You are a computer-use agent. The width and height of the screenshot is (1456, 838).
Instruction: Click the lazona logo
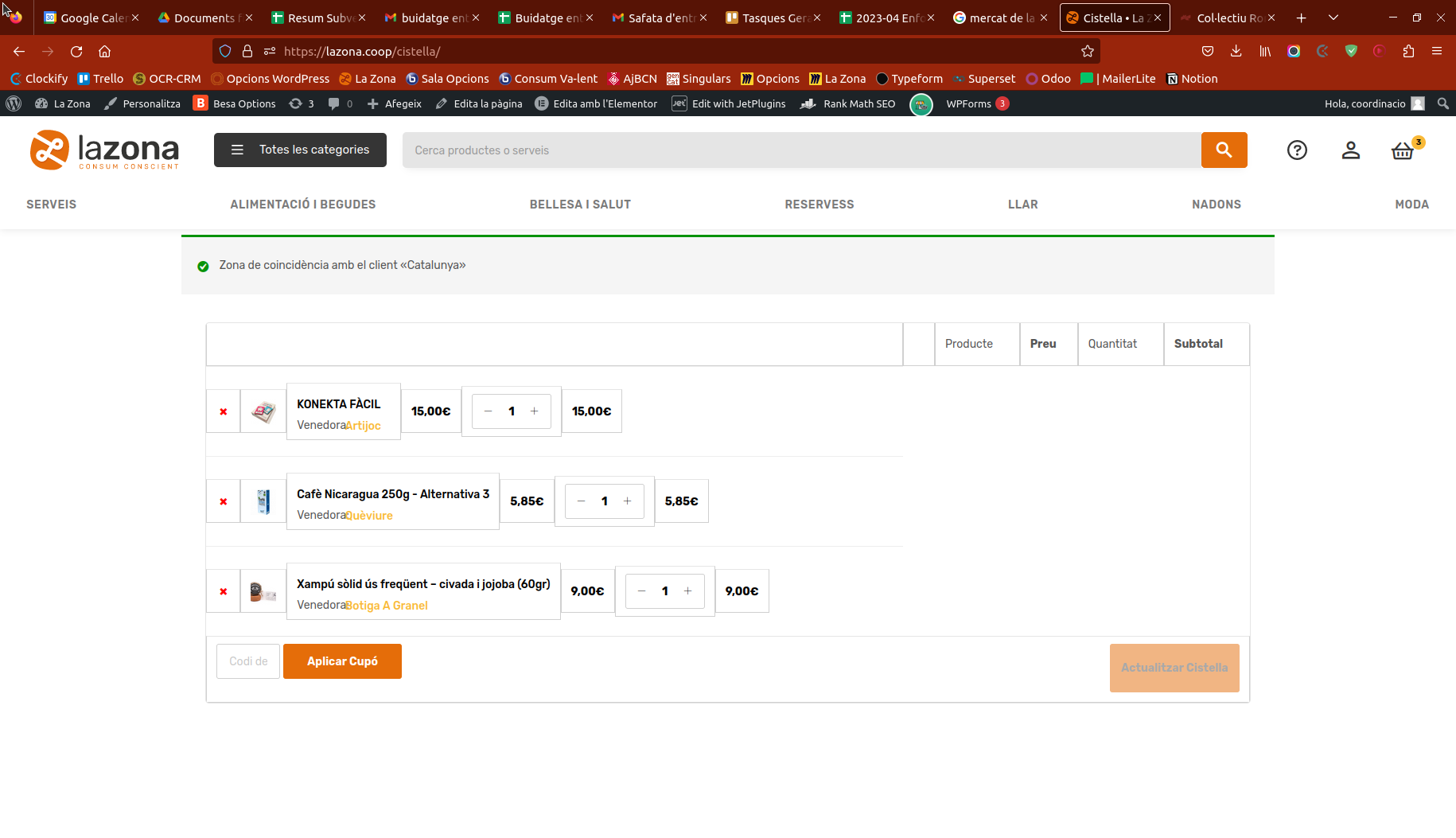pos(104,150)
